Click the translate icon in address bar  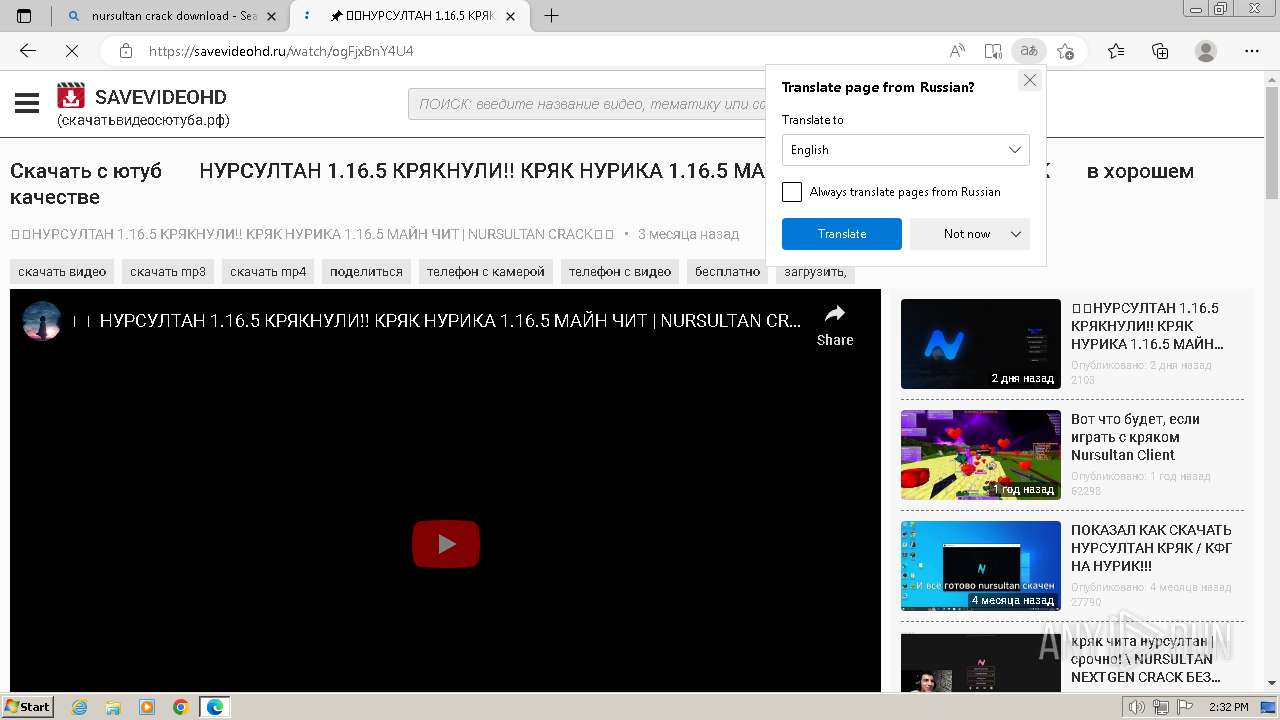click(x=1028, y=51)
